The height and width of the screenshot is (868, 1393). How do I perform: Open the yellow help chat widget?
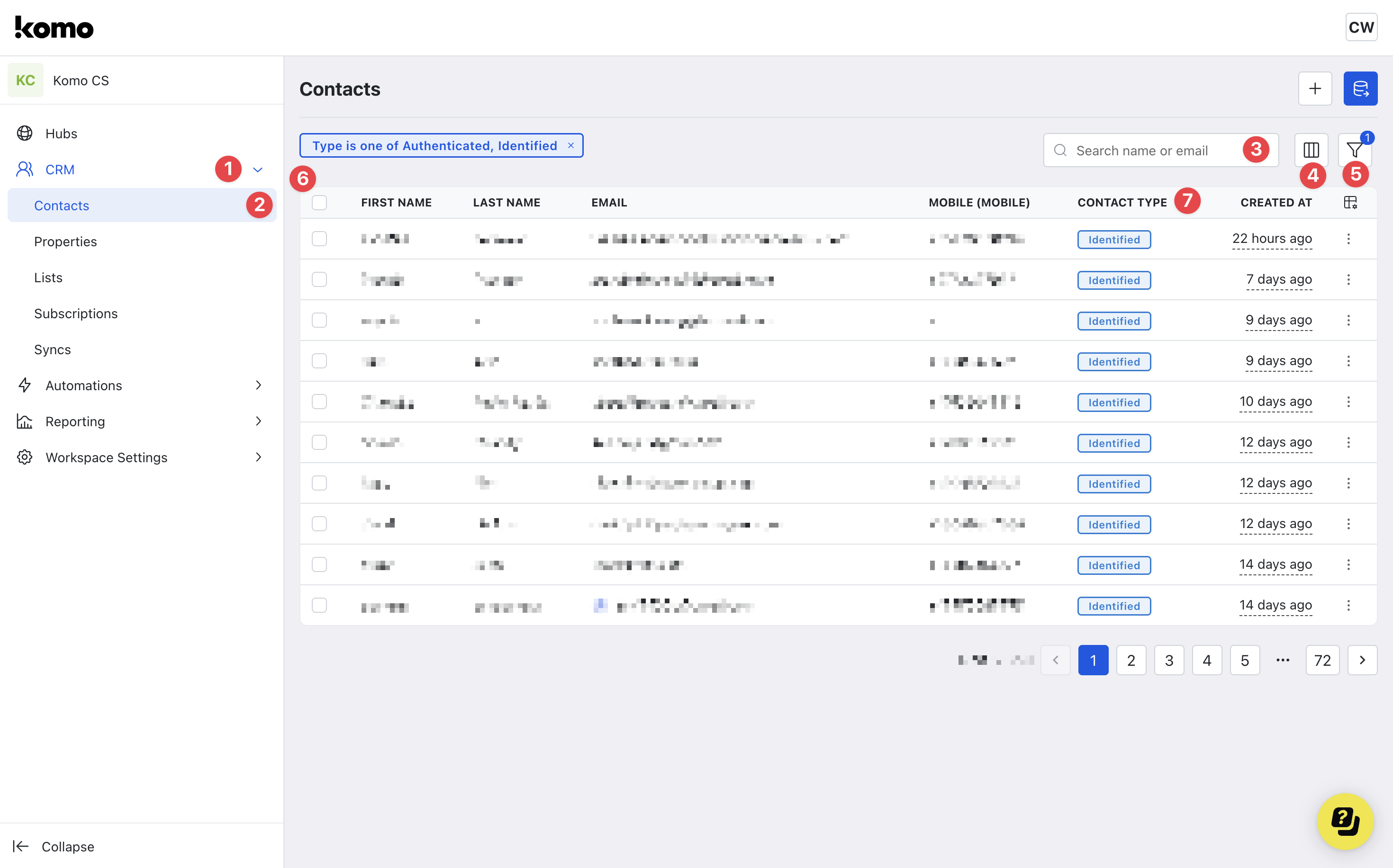coord(1345,821)
